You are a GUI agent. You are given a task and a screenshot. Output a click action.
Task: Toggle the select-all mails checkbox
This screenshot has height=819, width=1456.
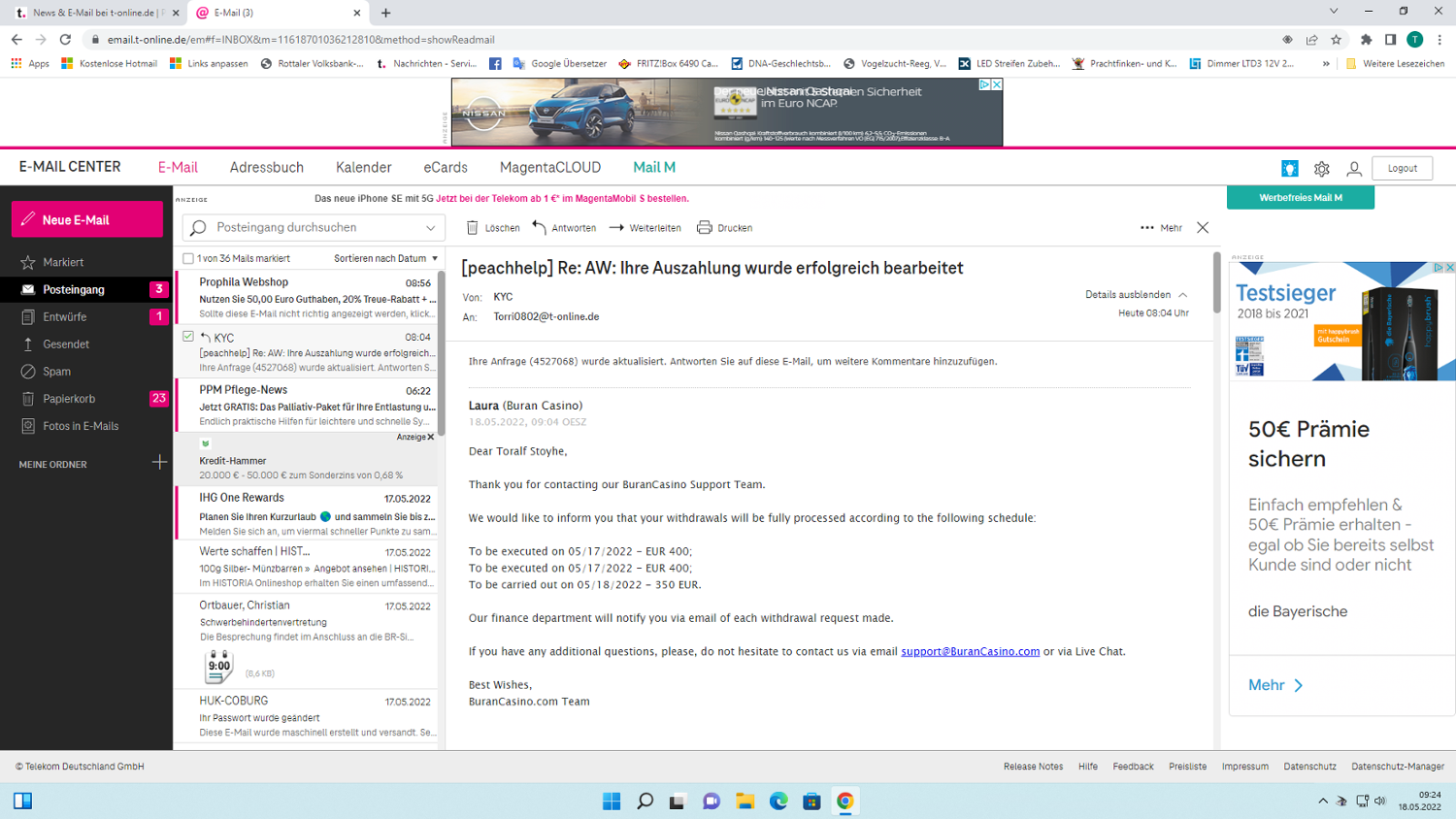pos(188,258)
